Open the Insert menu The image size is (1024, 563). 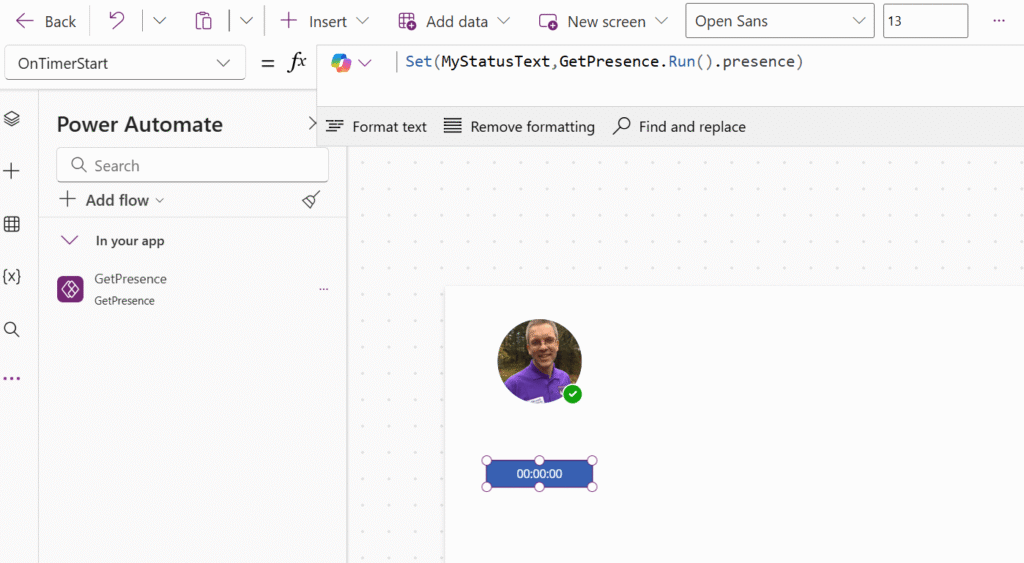click(325, 22)
